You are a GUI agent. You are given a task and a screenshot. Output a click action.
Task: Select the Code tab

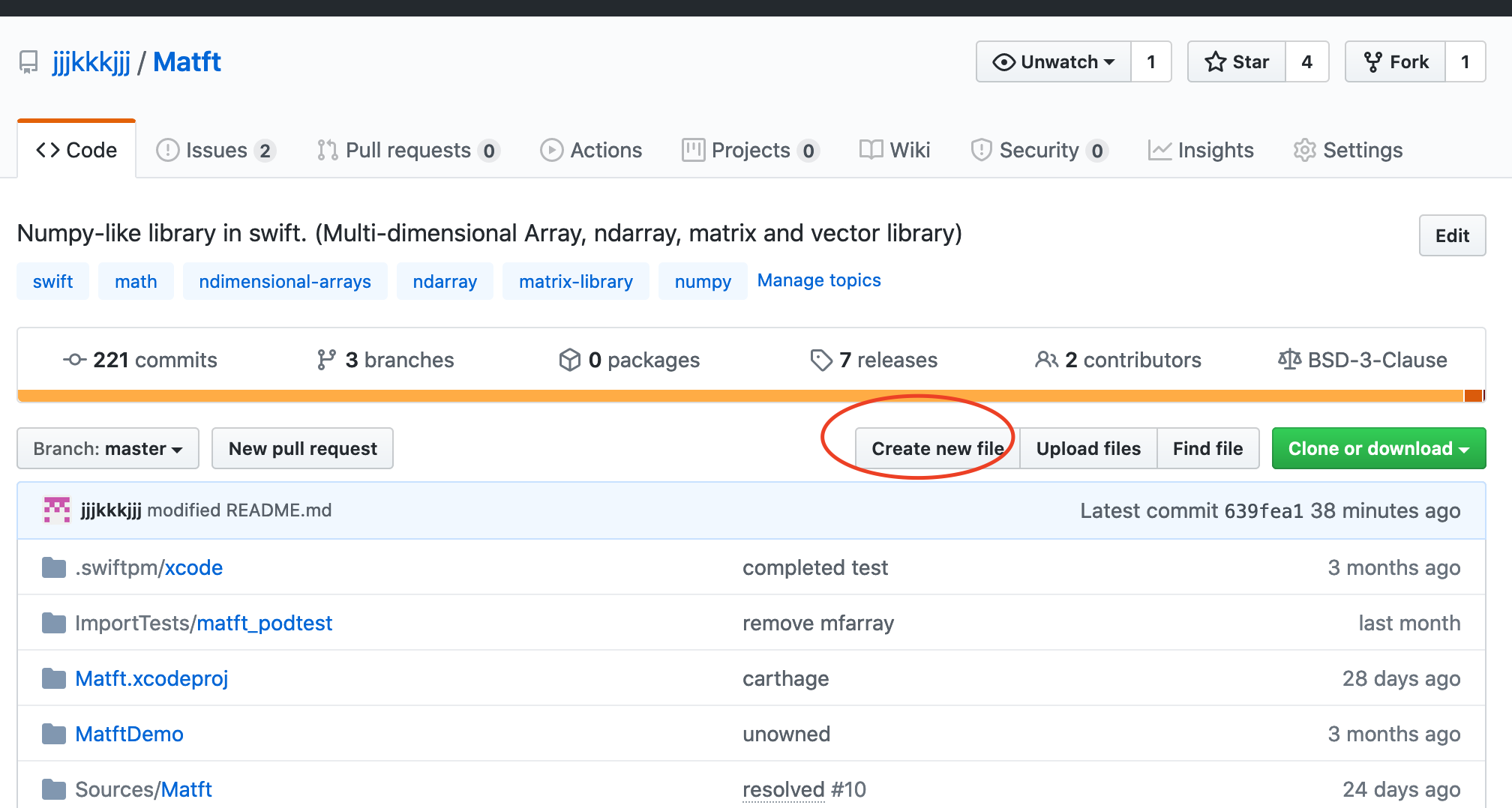tap(76, 150)
